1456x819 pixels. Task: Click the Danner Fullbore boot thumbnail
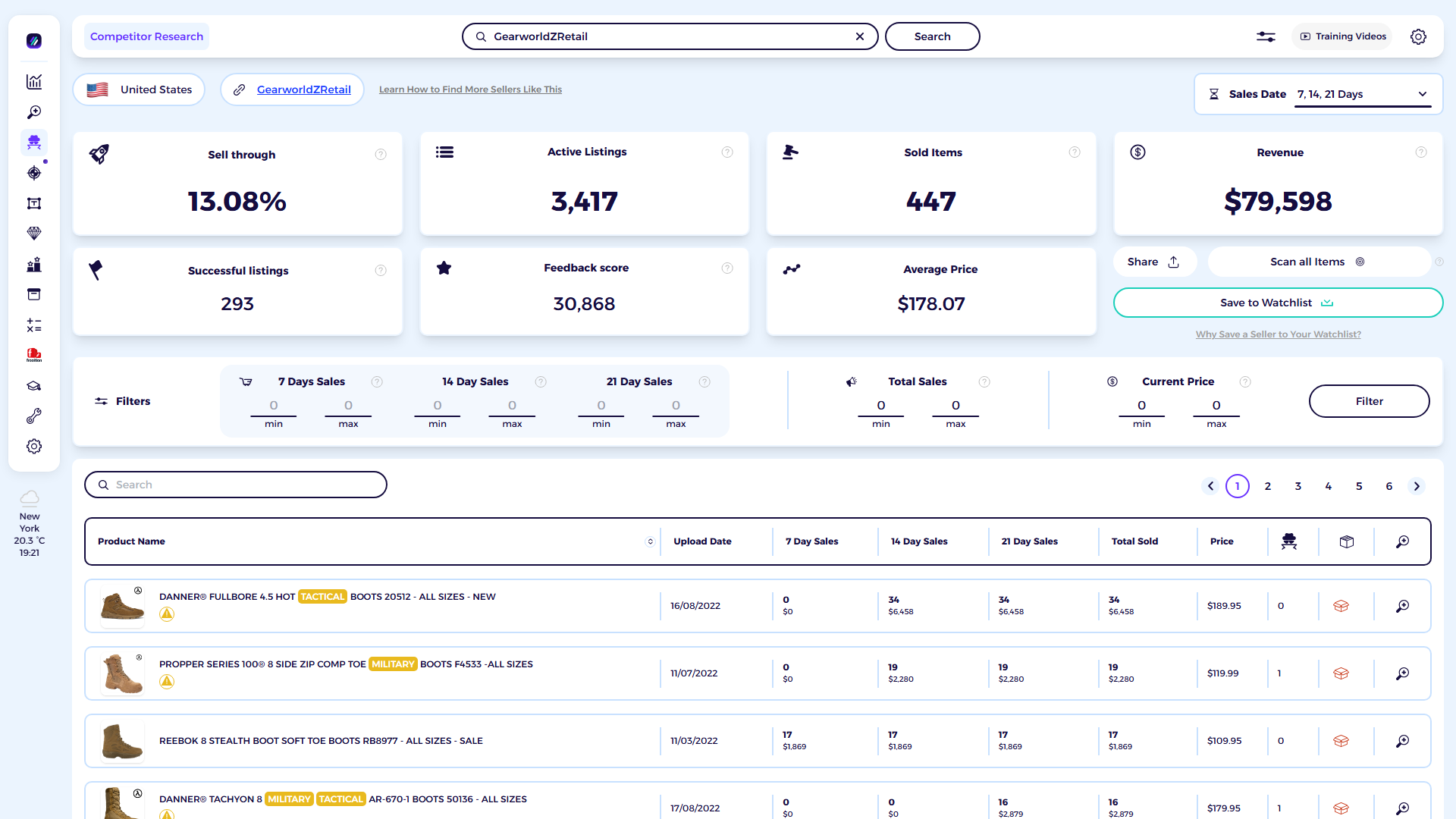122,606
